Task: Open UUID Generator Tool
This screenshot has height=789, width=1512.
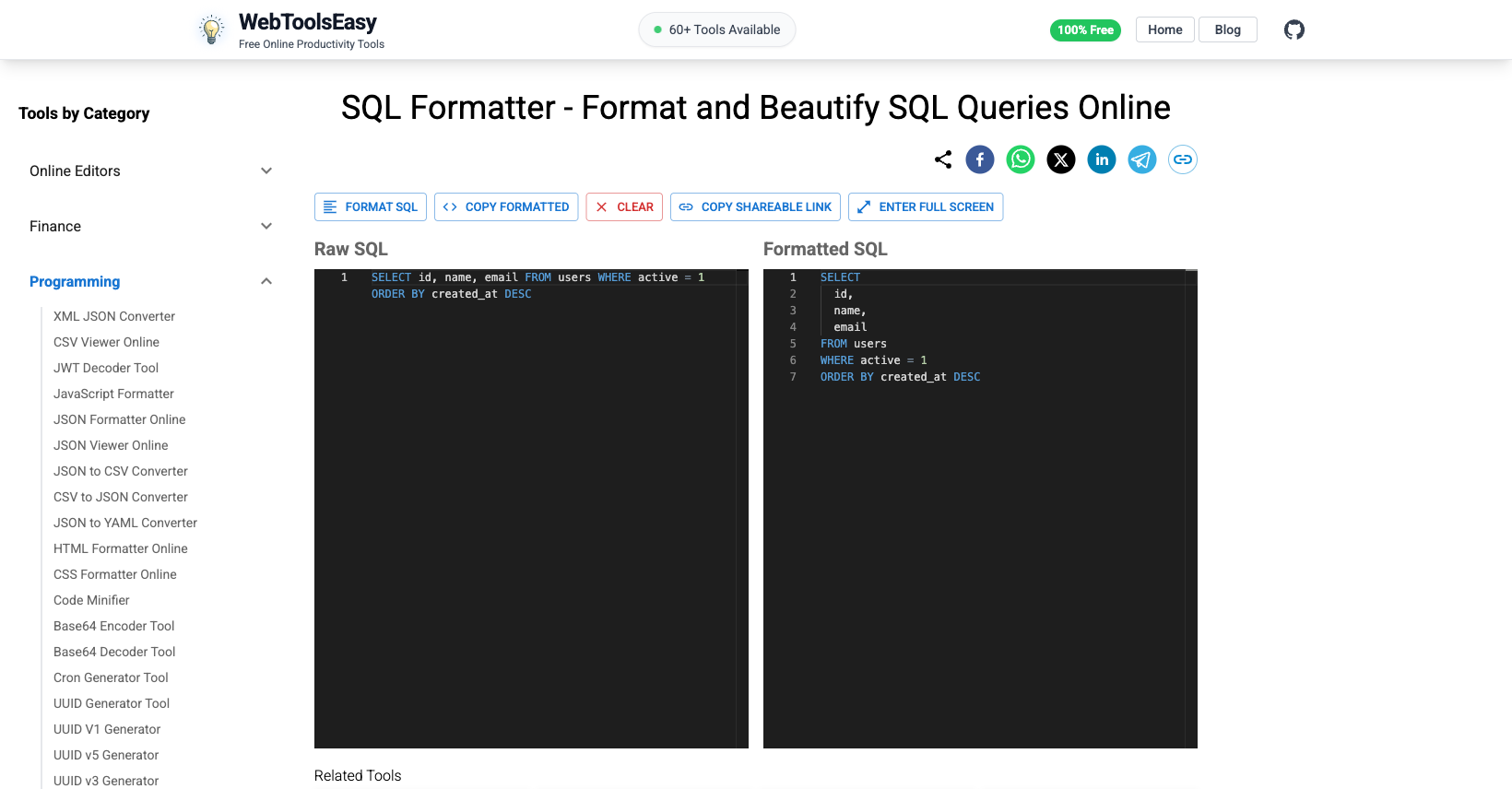Action: coord(112,703)
